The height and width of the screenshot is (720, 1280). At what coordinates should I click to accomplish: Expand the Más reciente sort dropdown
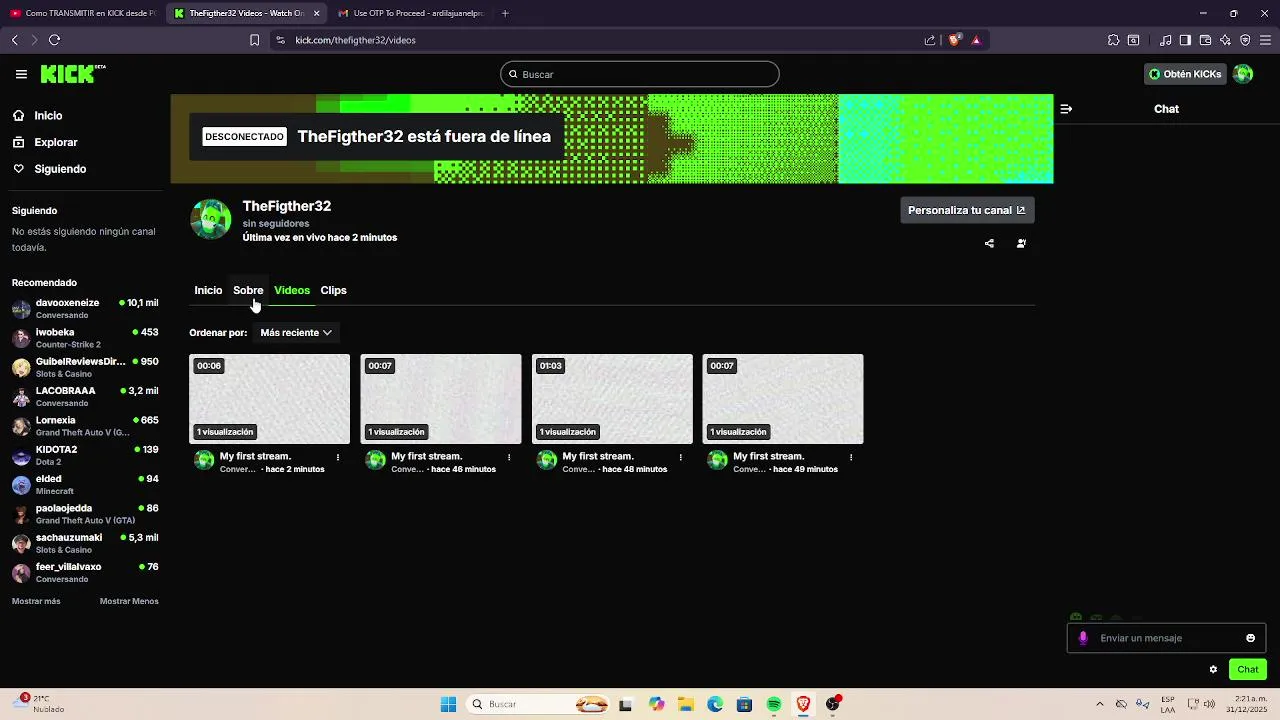[x=295, y=333]
